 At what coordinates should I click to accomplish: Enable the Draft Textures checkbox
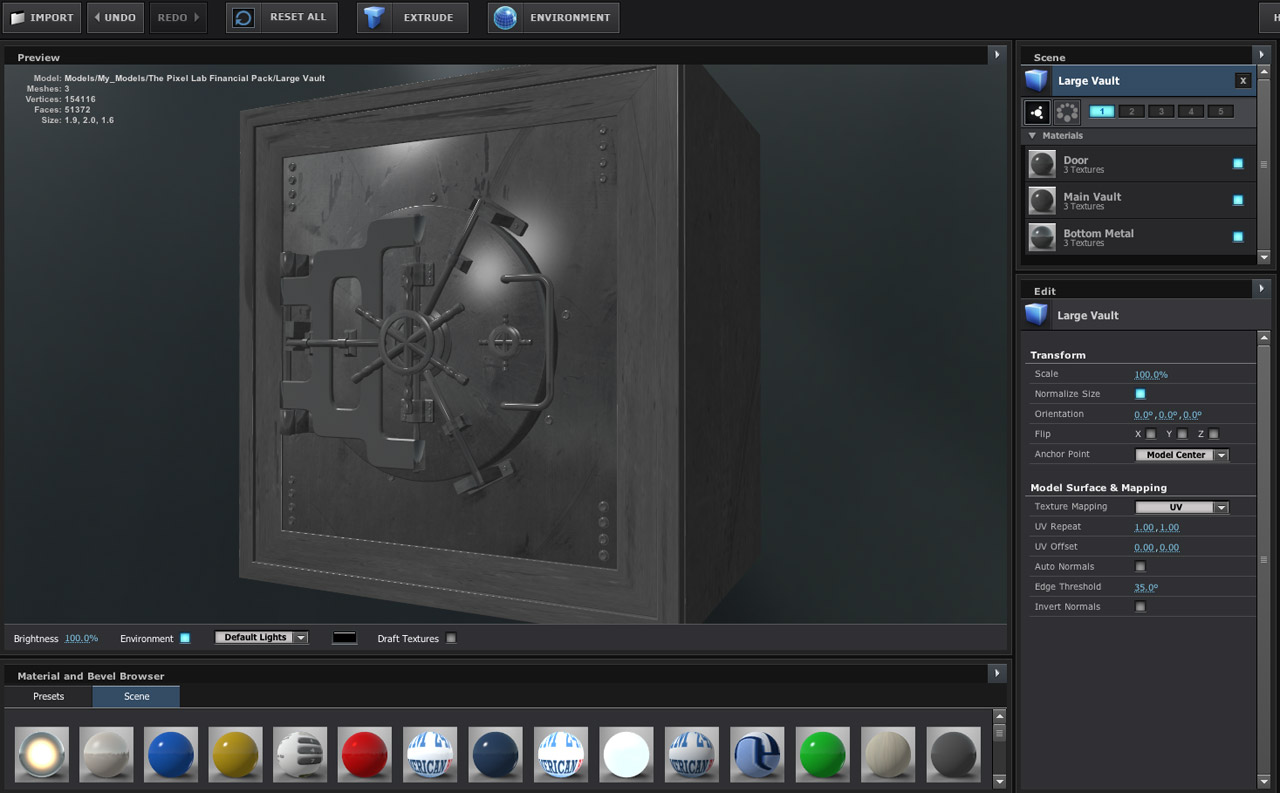tap(451, 638)
